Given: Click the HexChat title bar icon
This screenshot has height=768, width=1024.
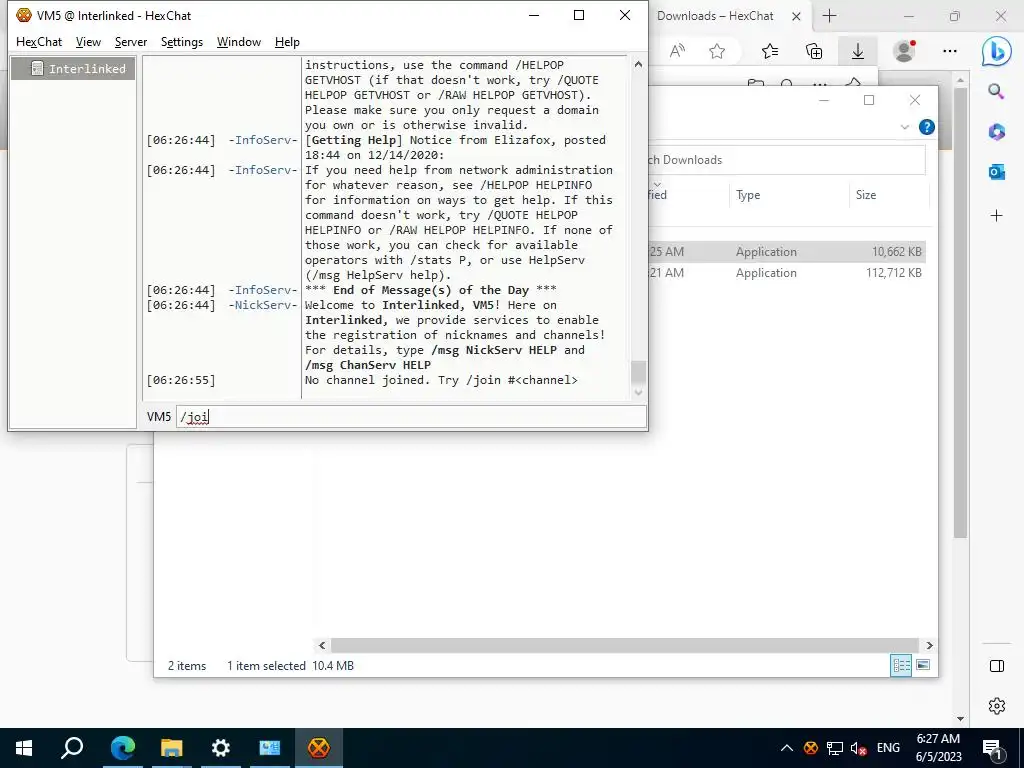Looking at the screenshot, I should (x=24, y=15).
